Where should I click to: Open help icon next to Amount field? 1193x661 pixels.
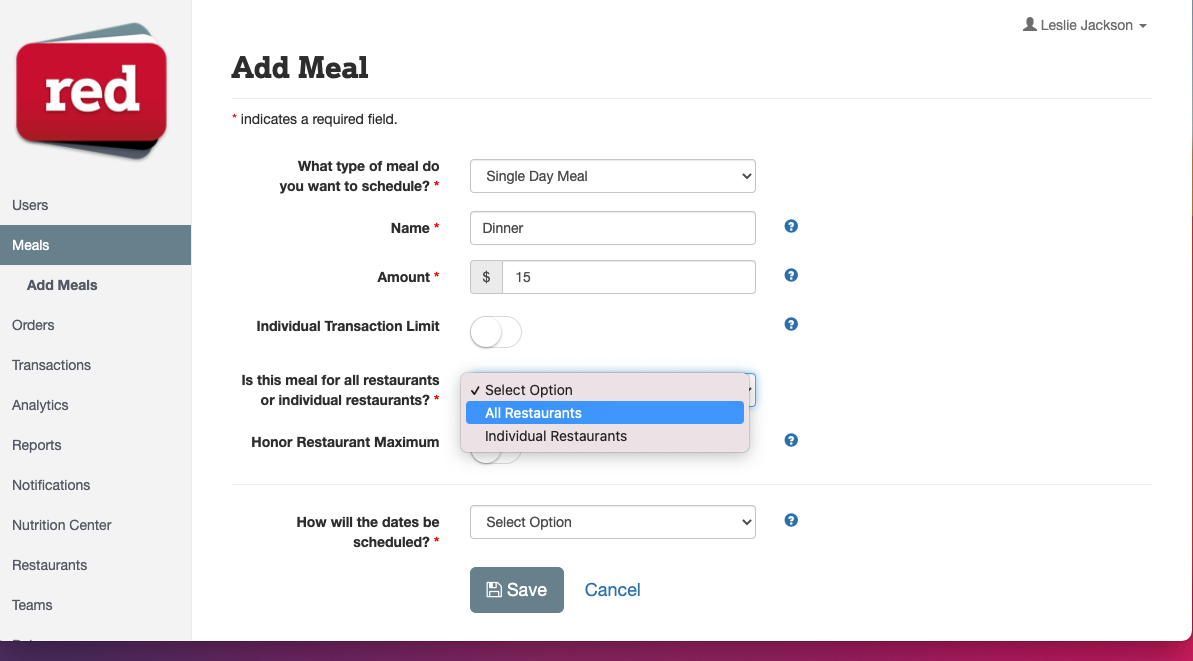click(791, 275)
